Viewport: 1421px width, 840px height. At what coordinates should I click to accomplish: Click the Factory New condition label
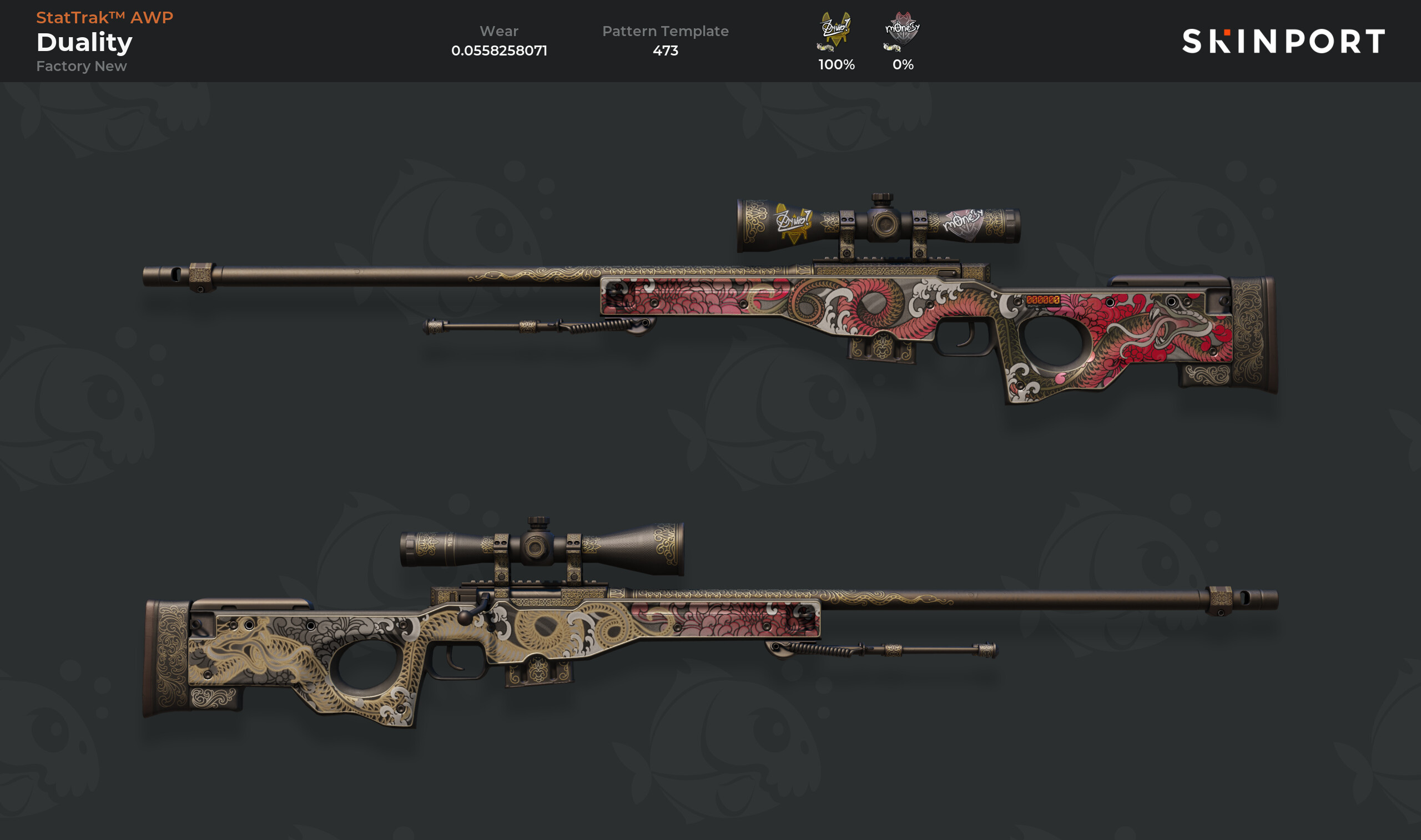[x=82, y=66]
